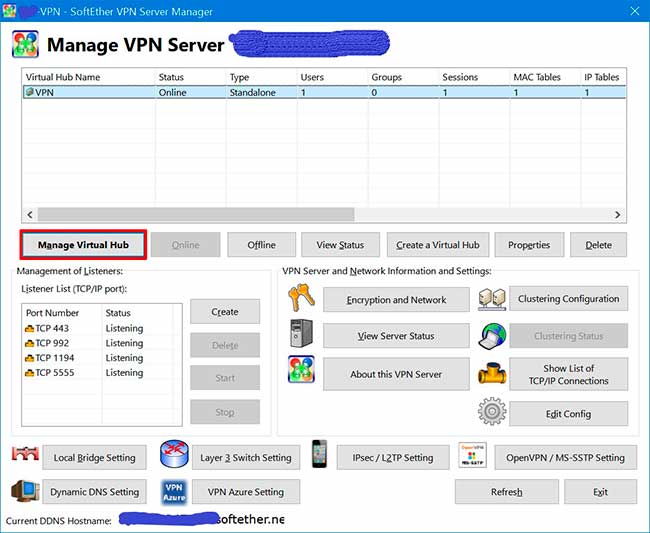
Task: Click the Refresh button
Action: pyautogui.click(x=507, y=492)
